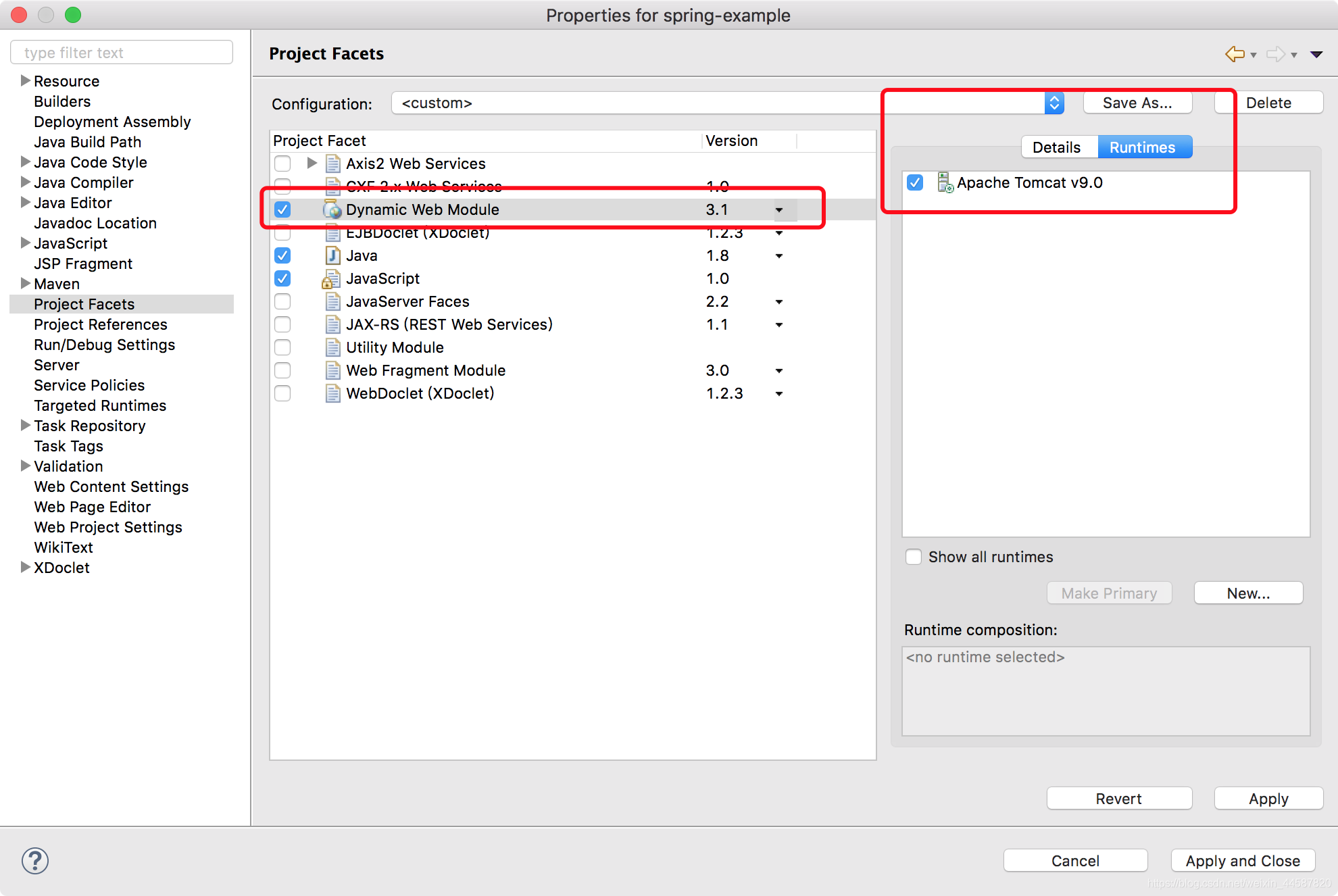Open Dynamic Web Module version dropdown
The height and width of the screenshot is (896, 1338).
(x=779, y=210)
